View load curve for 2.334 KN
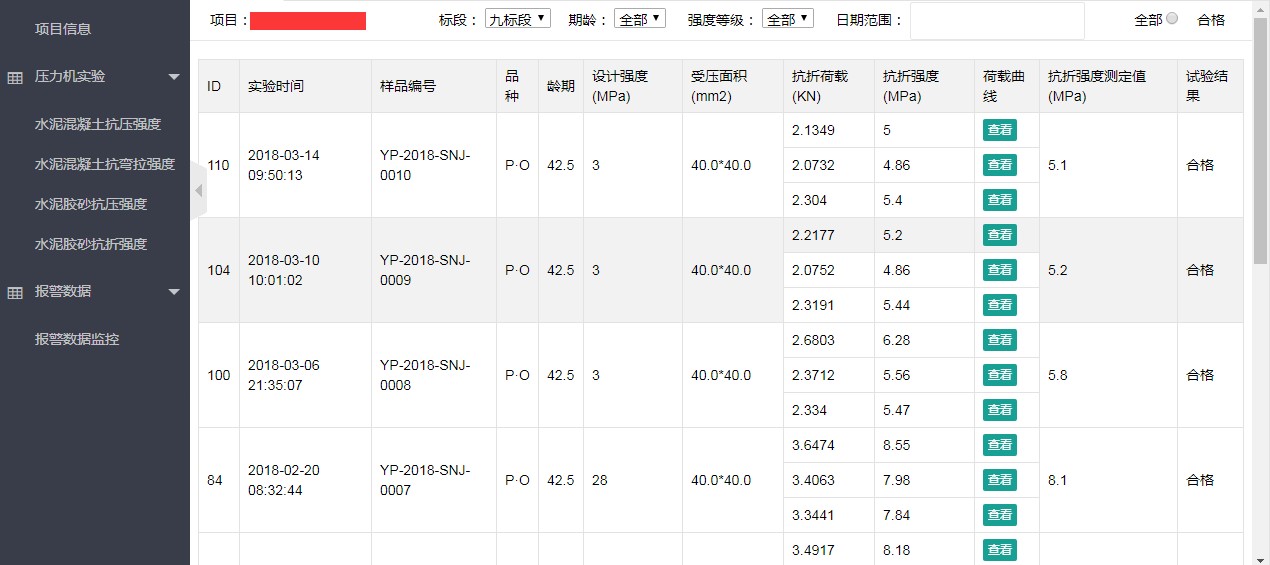The height and width of the screenshot is (565, 1270). click(1000, 410)
